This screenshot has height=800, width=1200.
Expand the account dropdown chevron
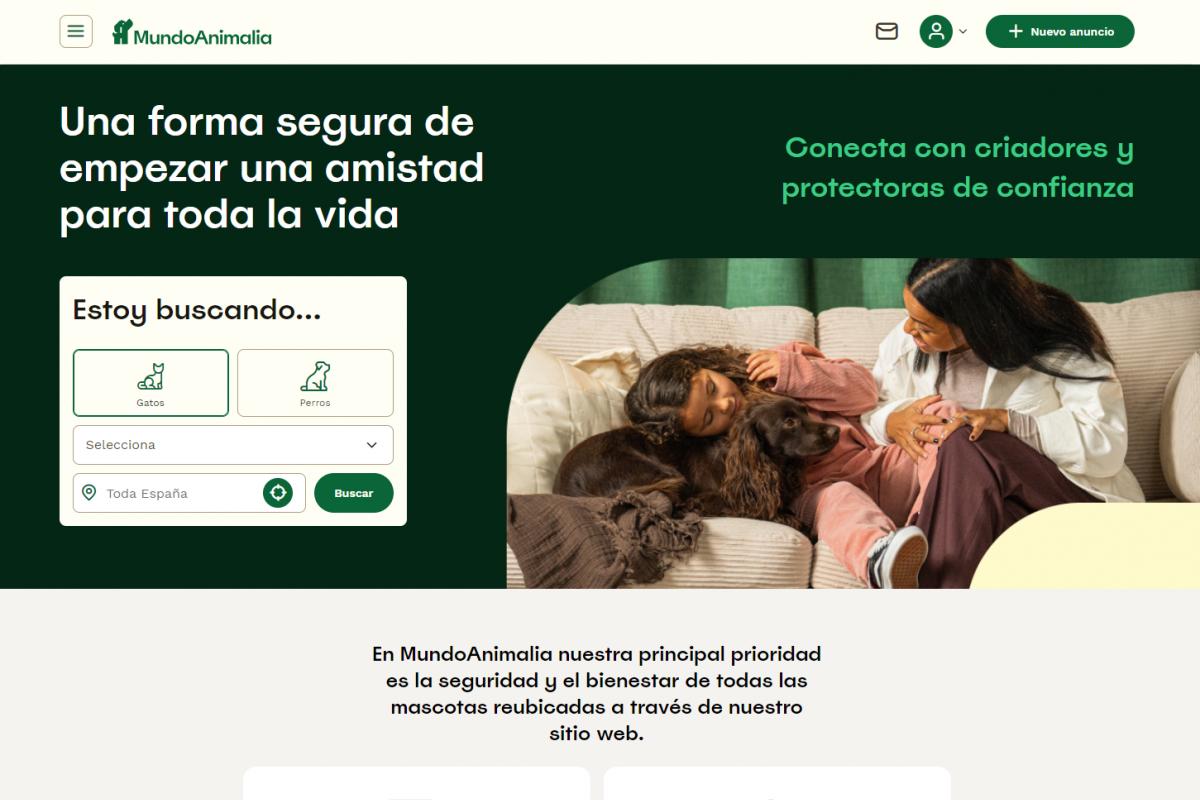[x=963, y=32]
